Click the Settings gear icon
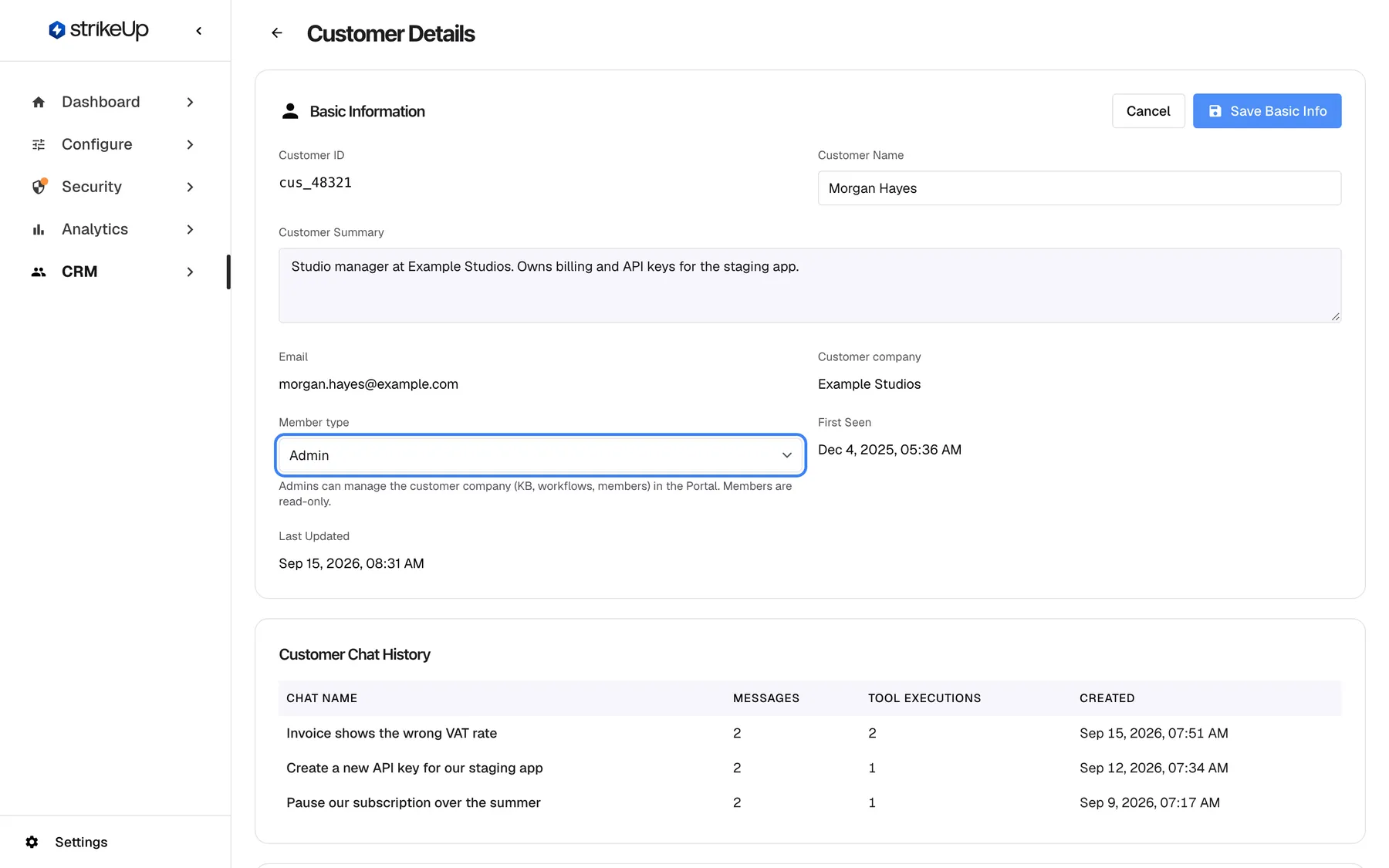 [32, 842]
